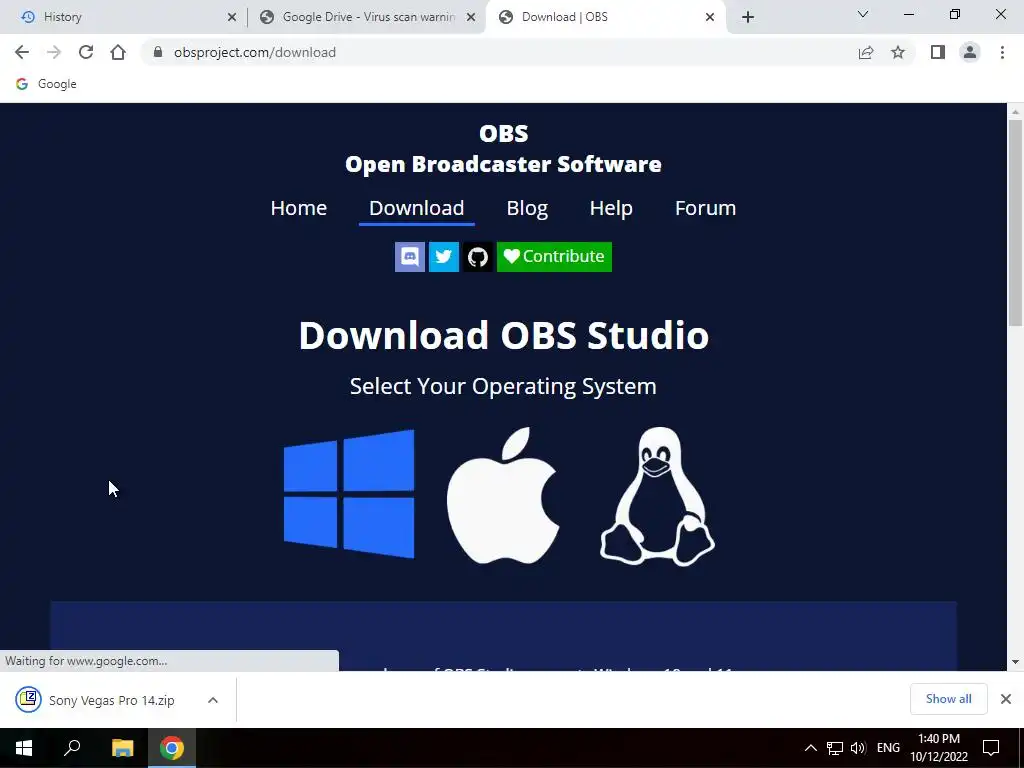1024x768 pixels.
Task: Close the History tab
Action: (232, 18)
